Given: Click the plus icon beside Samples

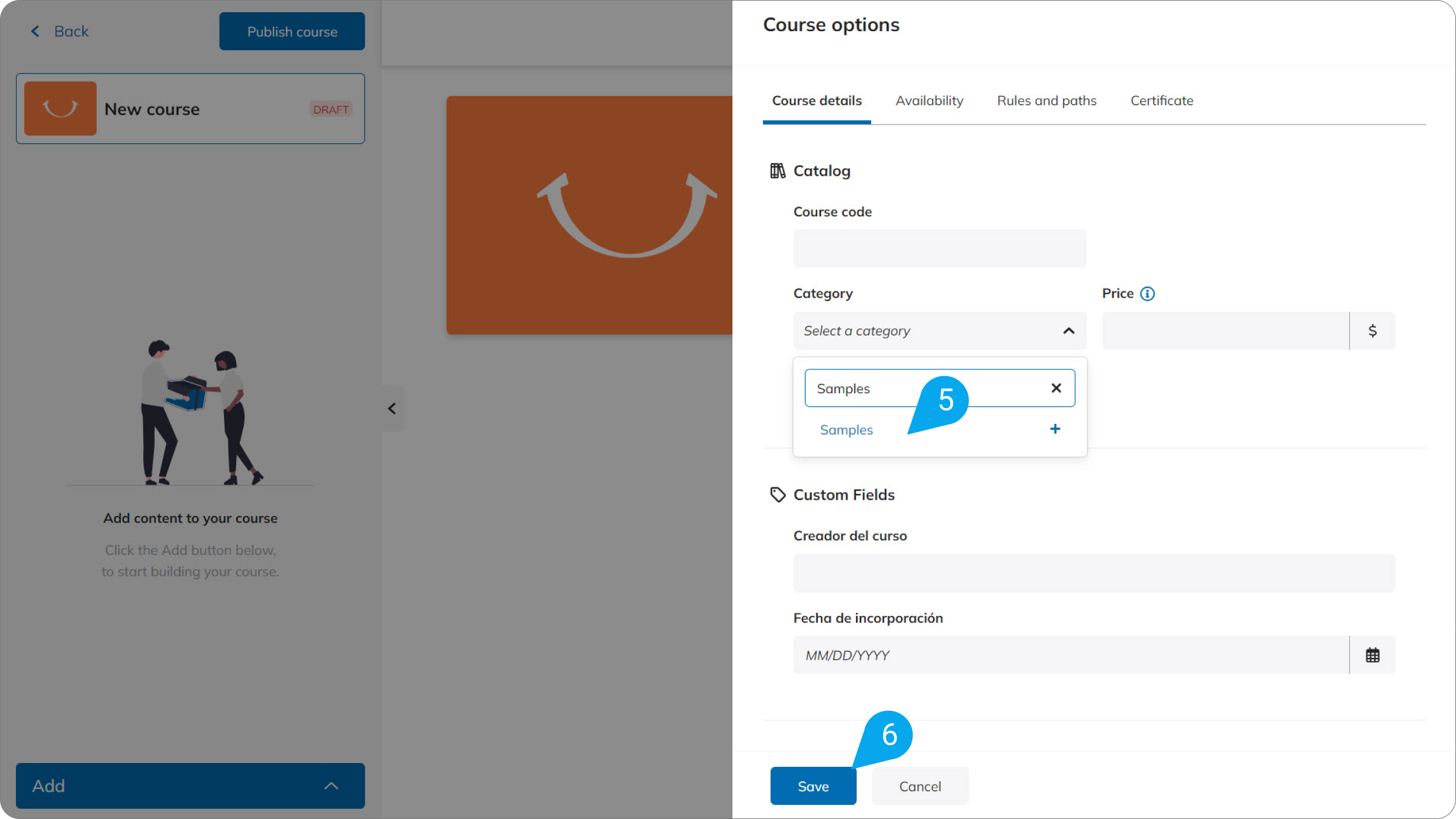Looking at the screenshot, I should pyautogui.click(x=1054, y=429).
